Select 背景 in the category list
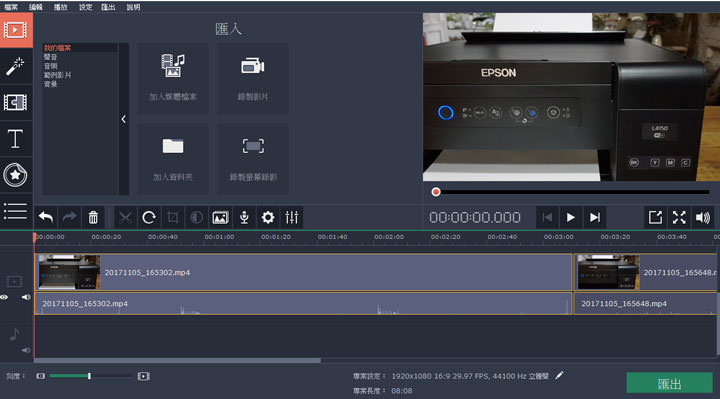 click(x=51, y=84)
